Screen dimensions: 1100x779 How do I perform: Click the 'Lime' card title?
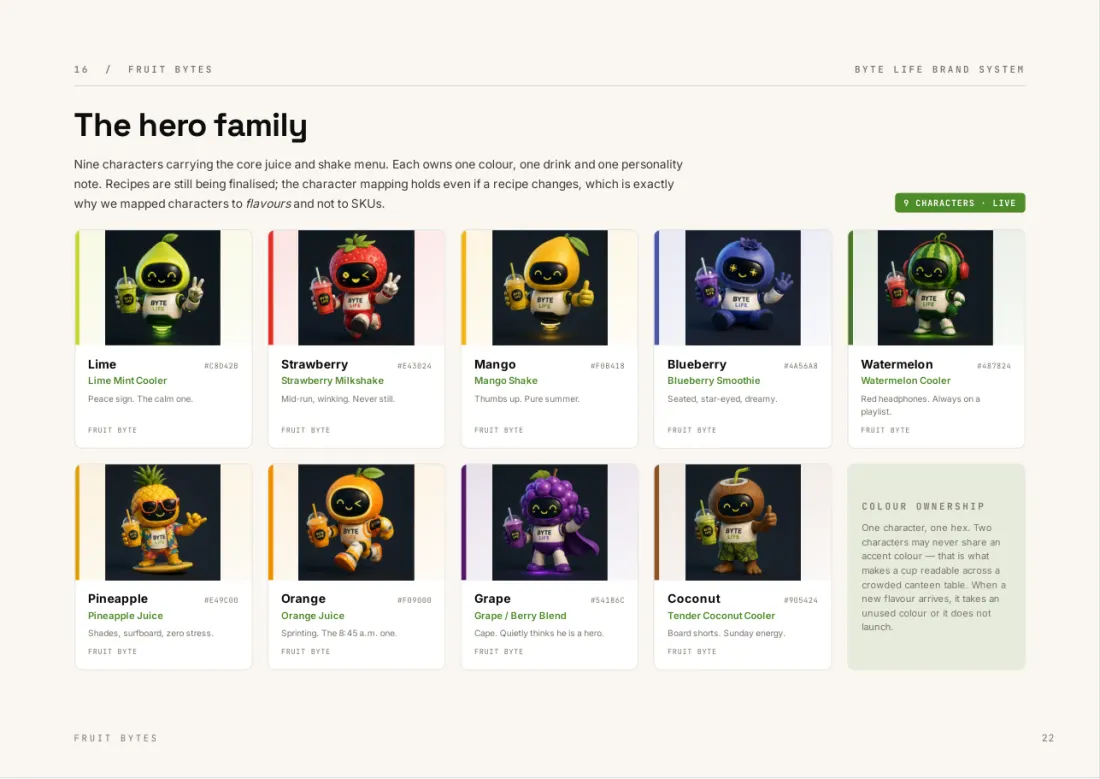click(102, 364)
